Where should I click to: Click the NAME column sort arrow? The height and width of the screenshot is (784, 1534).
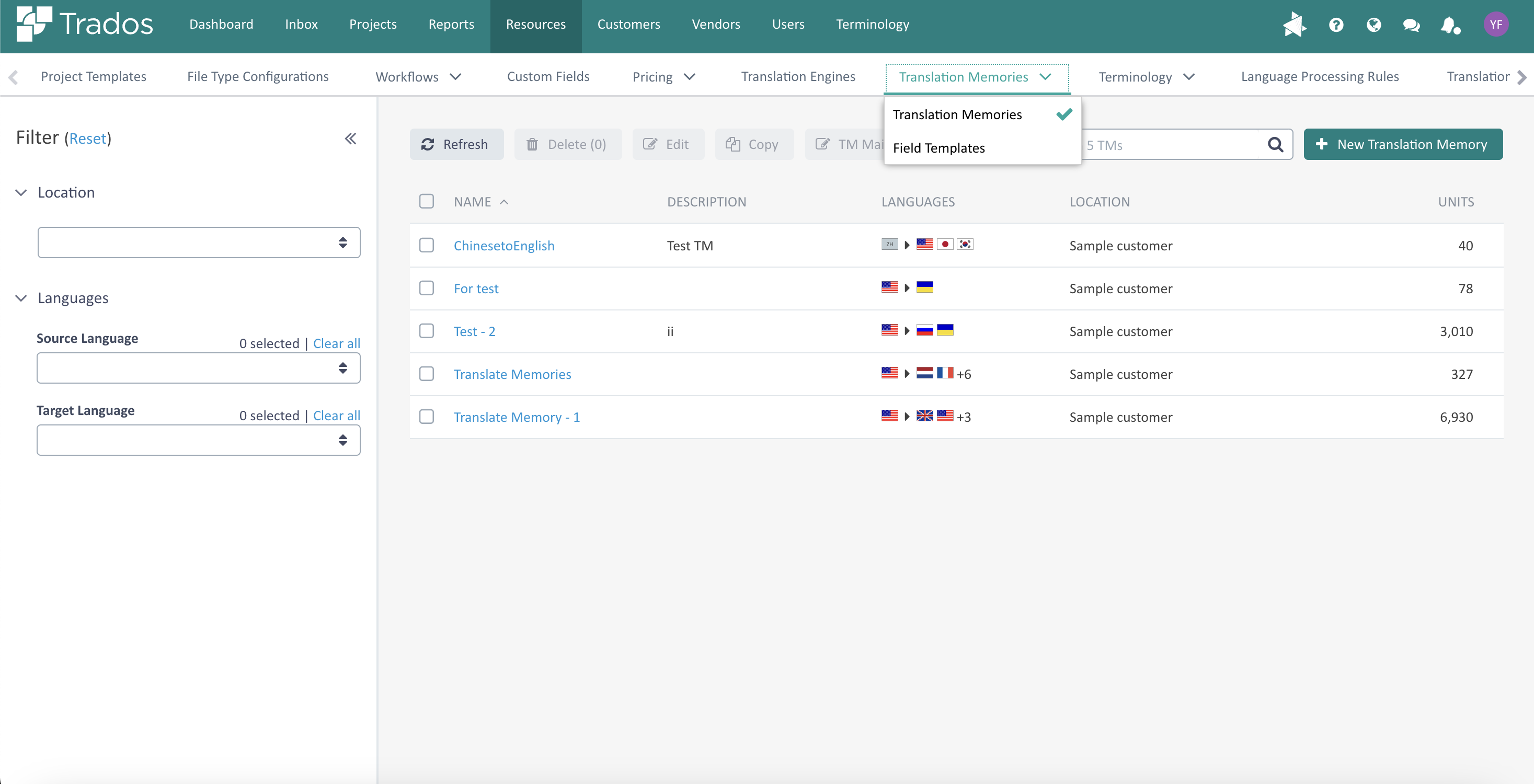pos(504,202)
